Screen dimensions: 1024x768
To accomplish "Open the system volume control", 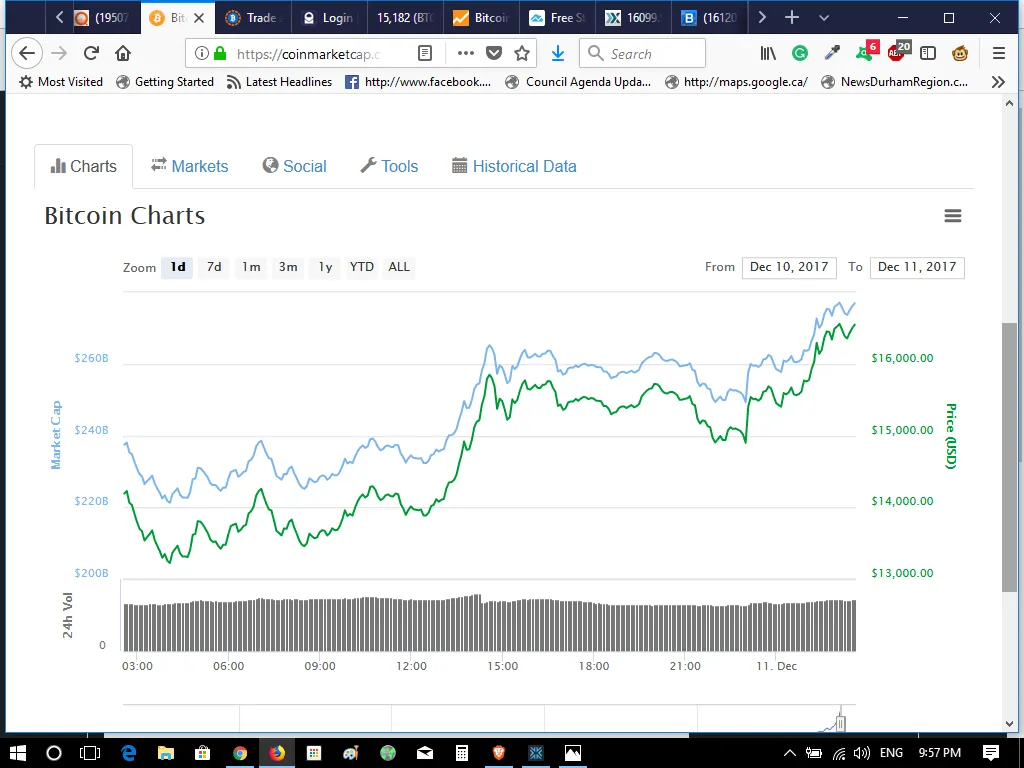I will [x=861, y=753].
